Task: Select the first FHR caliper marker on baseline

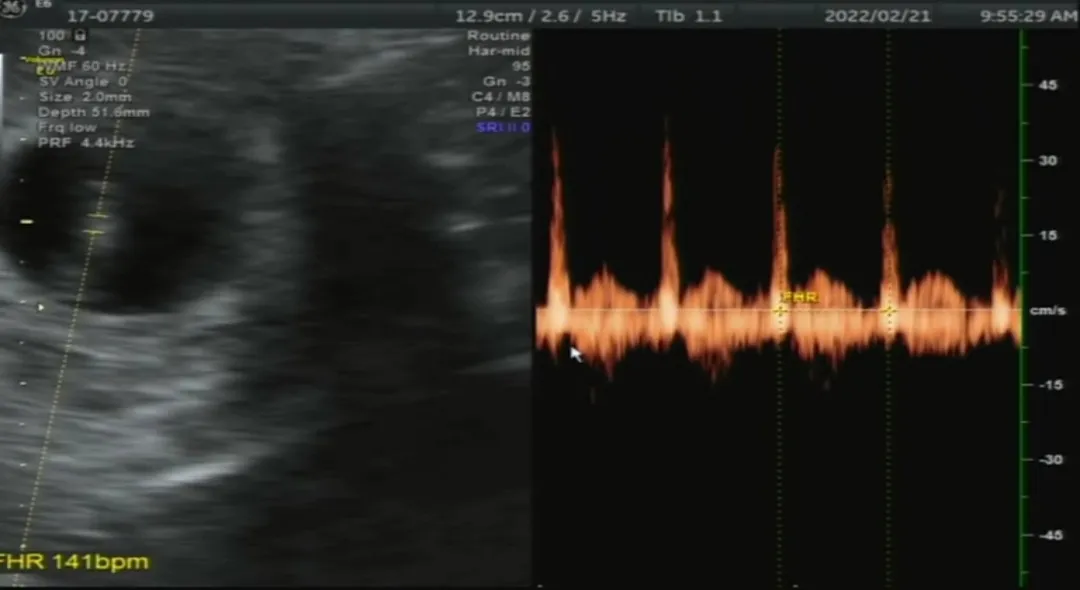Action: (x=780, y=311)
